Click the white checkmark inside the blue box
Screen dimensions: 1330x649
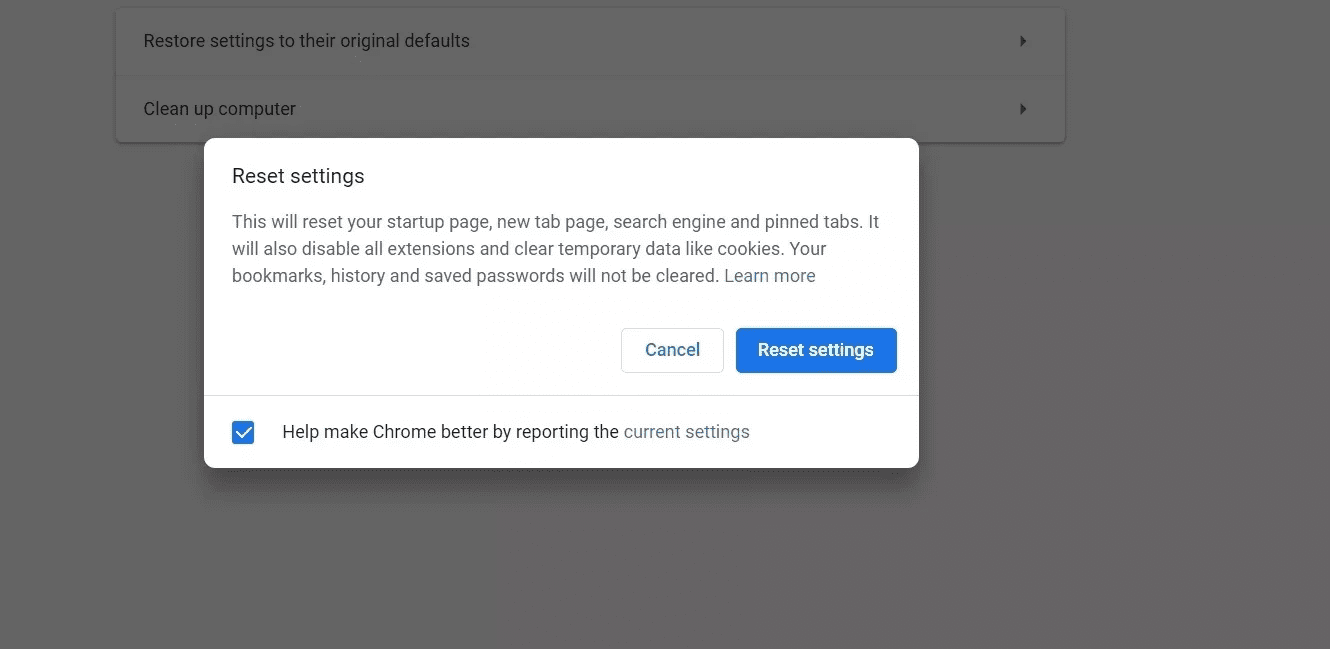coord(243,432)
